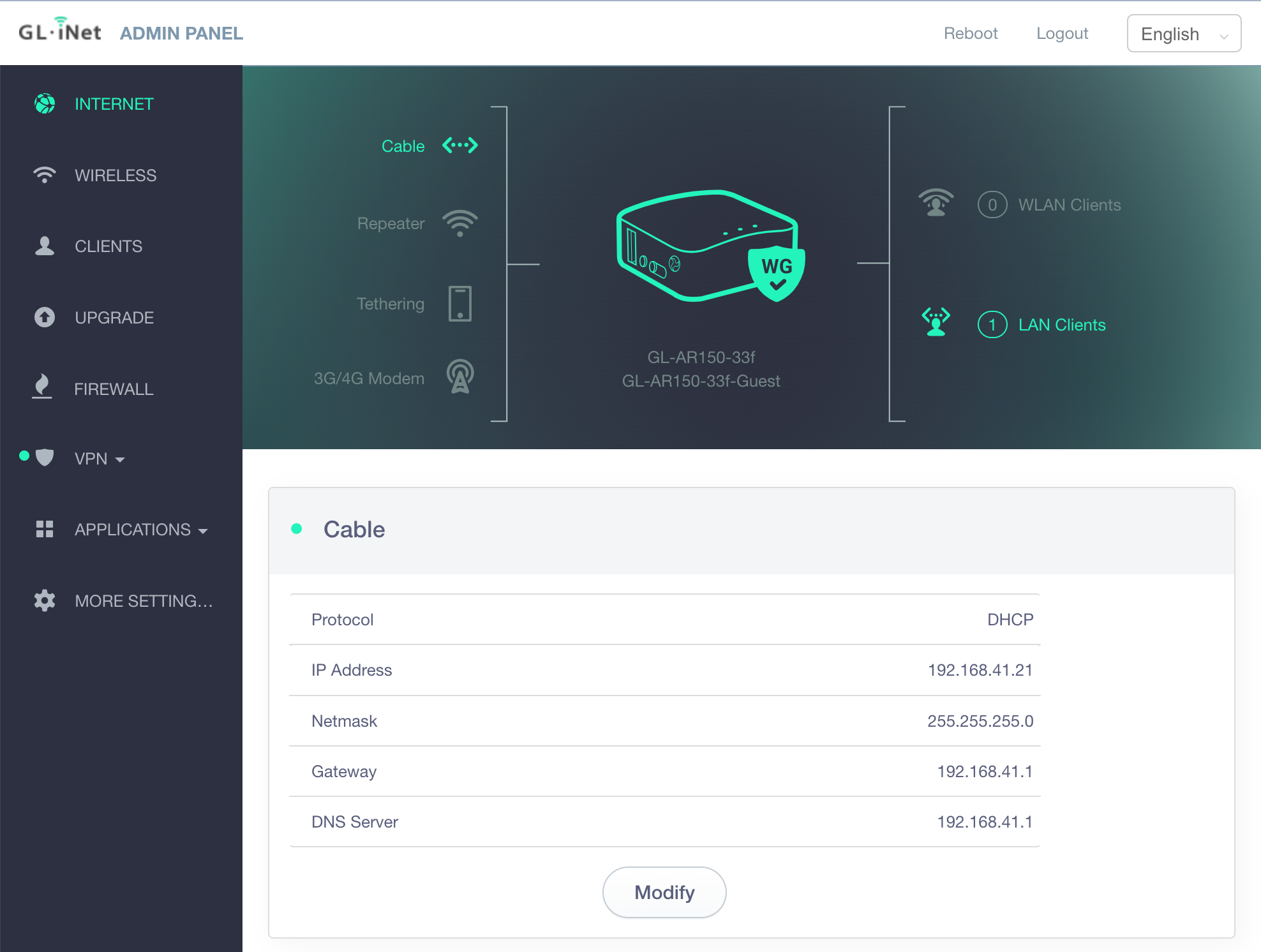The height and width of the screenshot is (952, 1261).
Task: Click the LAN Clients count circle
Action: point(992,325)
